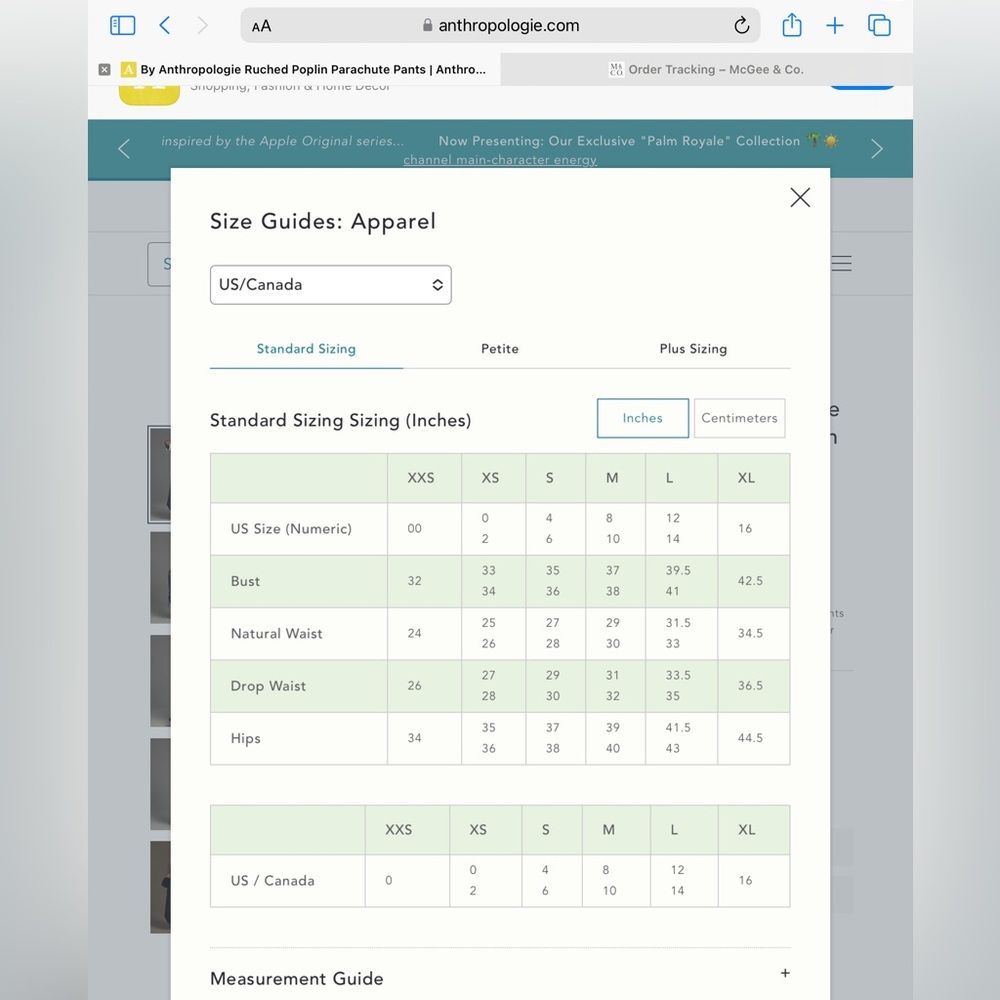
Task: Switch to Order Tracking McGee & Co. tab
Action: click(706, 70)
